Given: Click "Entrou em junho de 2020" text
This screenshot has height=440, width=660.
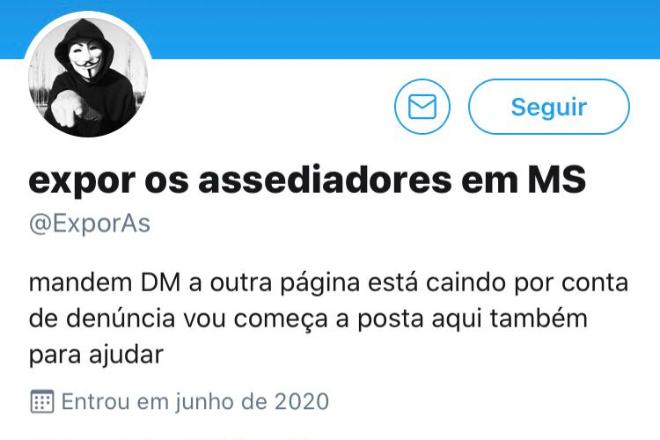Looking at the screenshot, I should (x=195, y=401).
